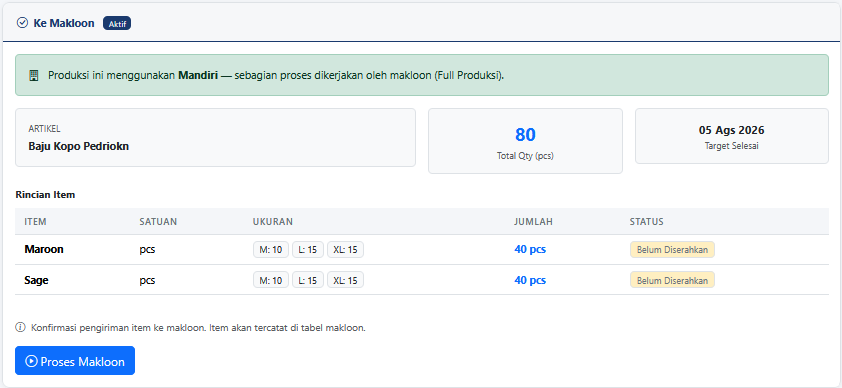Click the Total Qty (pcs) label

pyautogui.click(x=525, y=156)
